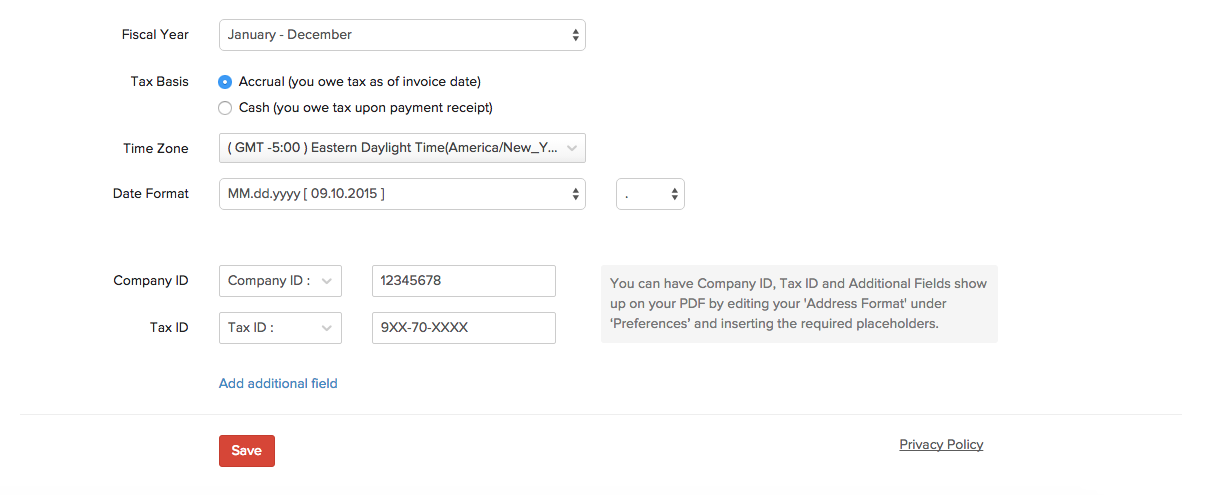The image size is (1213, 495).
Task: Click Add additional field link
Action: point(278,383)
